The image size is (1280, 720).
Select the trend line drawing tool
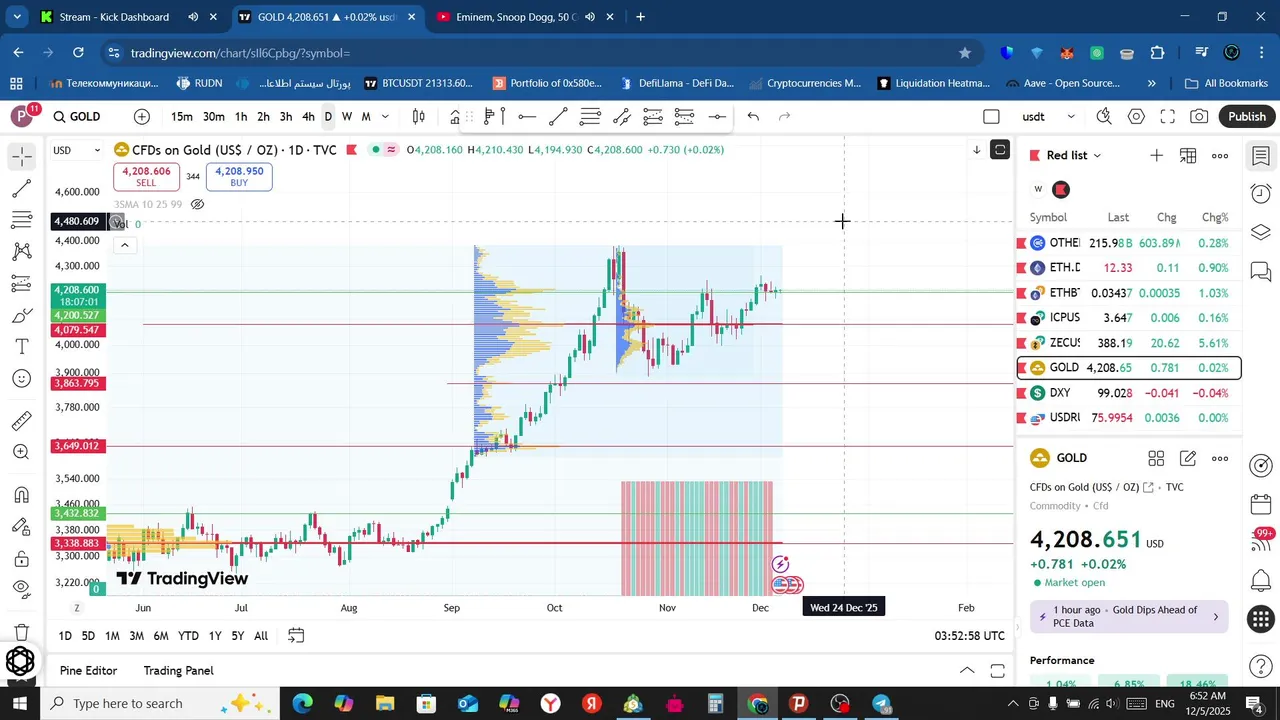[x=22, y=189]
